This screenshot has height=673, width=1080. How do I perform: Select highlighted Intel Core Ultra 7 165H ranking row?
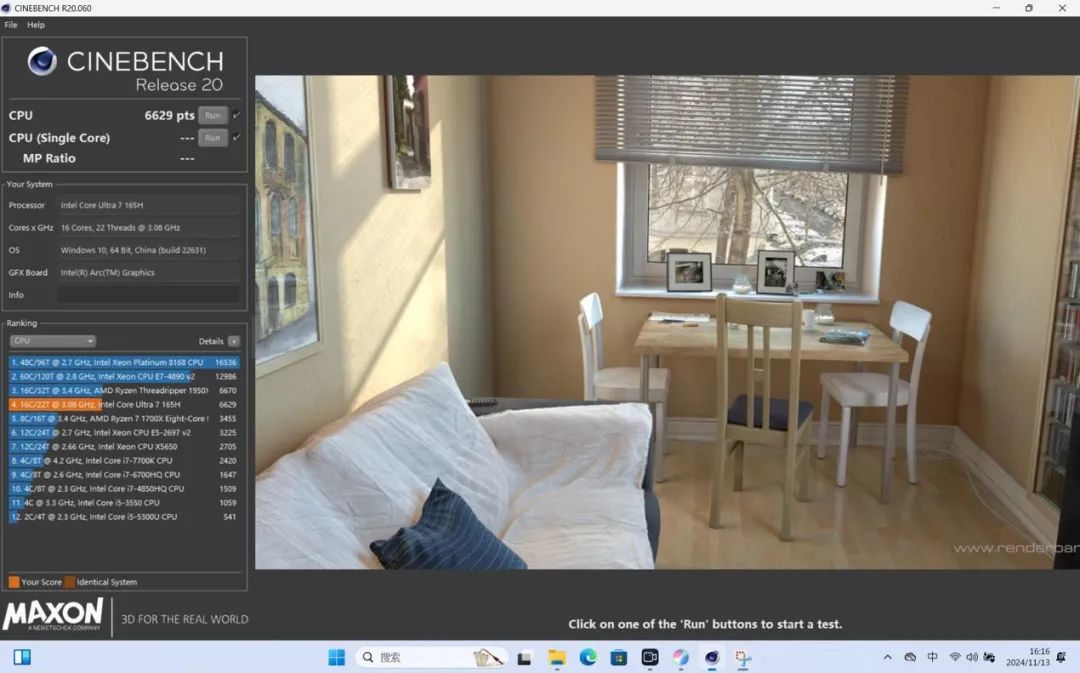(124, 404)
